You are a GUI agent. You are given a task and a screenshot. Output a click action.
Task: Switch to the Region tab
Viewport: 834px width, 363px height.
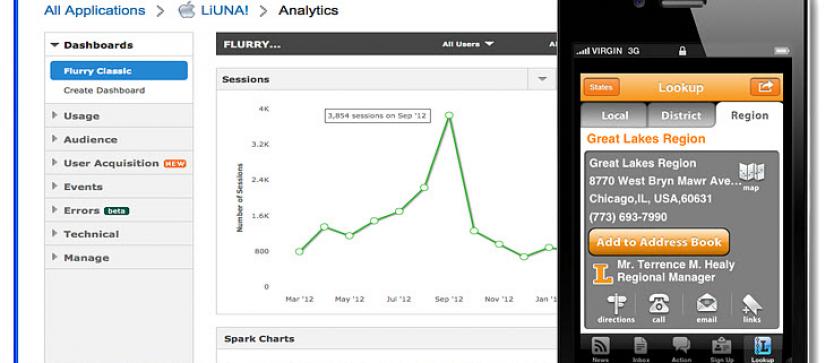coord(749,116)
